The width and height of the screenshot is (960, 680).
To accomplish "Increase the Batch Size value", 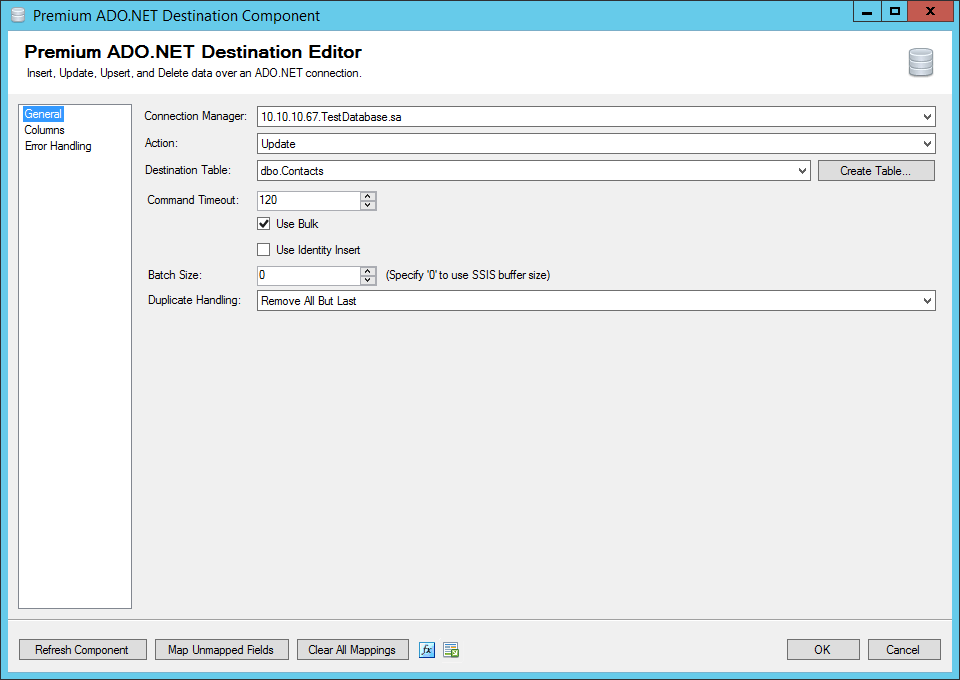I will pos(367,271).
